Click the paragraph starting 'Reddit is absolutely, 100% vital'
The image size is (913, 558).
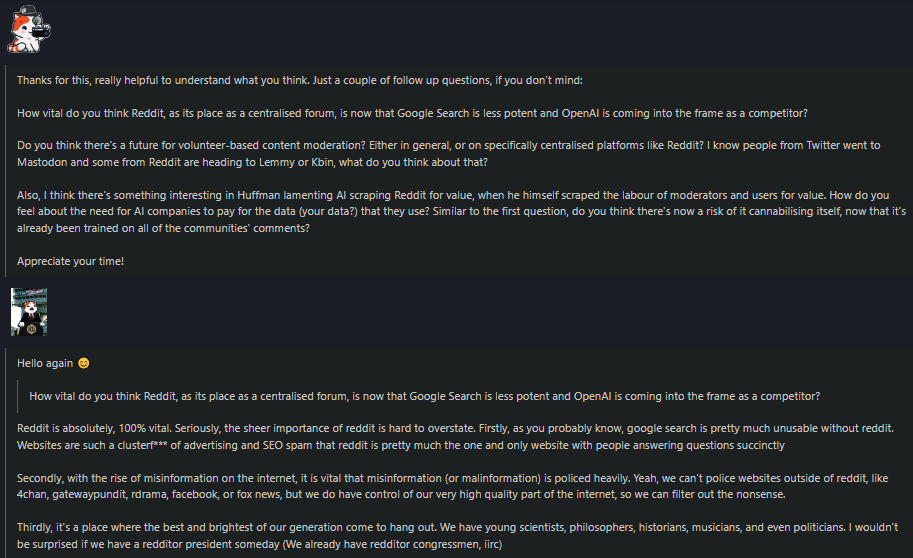455,436
